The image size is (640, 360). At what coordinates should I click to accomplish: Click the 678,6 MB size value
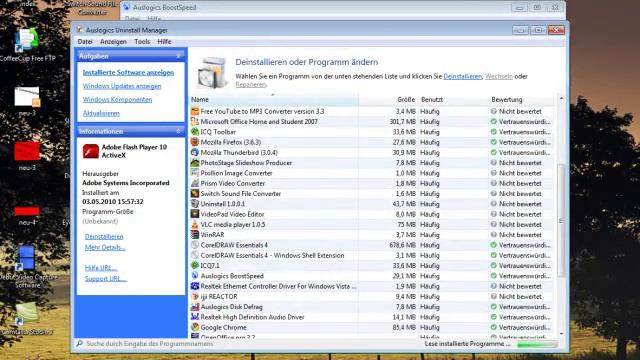tap(402, 245)
